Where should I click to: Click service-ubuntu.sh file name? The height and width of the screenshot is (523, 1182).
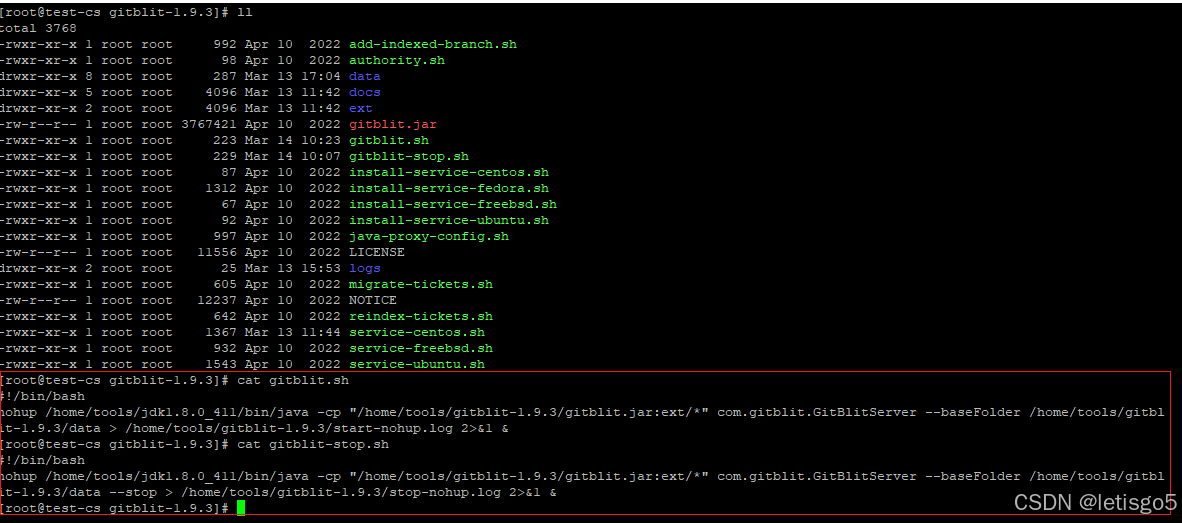coord(416,364)
